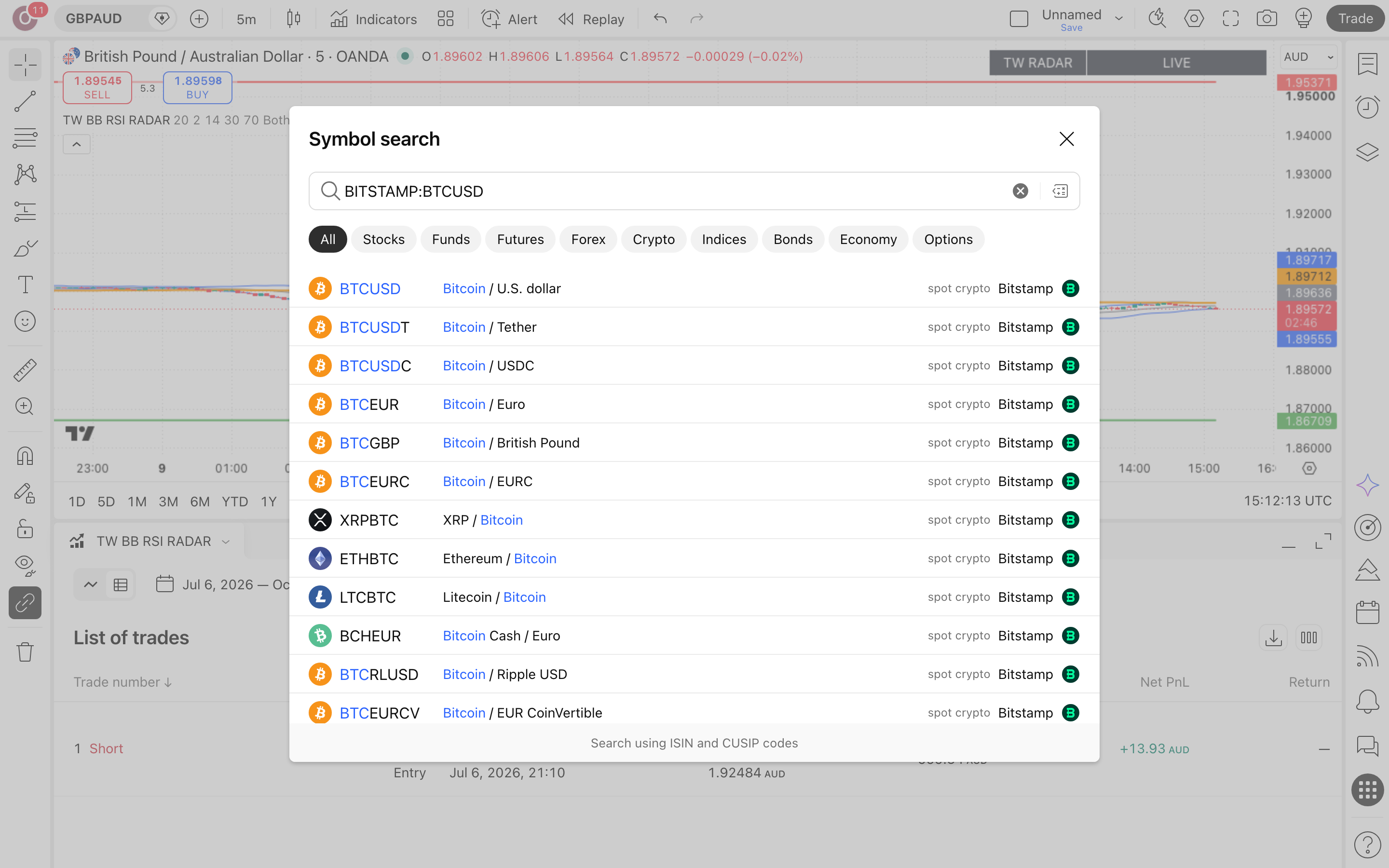Open the AUD currency dropdown

click(1308, 57)
